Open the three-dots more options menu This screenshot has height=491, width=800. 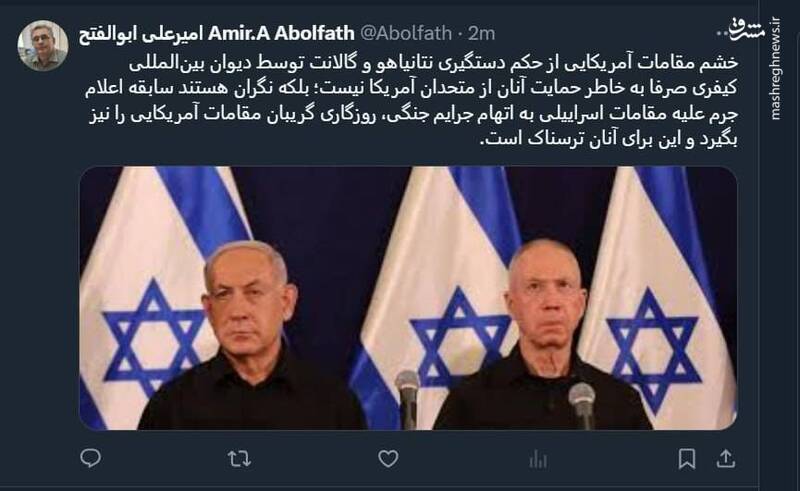pos(723,34)
